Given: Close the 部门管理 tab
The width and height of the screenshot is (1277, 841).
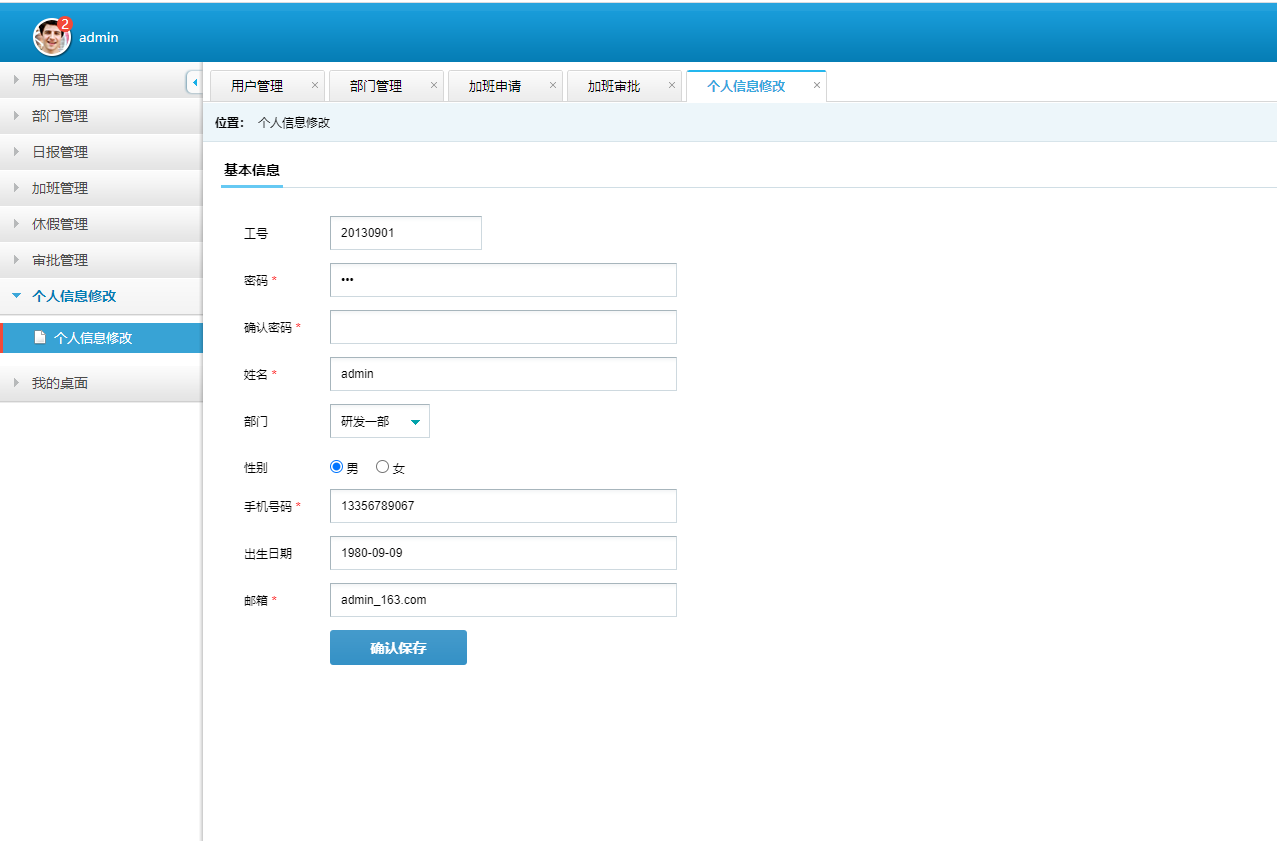Looking at the screenshot, I should pyautogui.click(x=434, y=86).
